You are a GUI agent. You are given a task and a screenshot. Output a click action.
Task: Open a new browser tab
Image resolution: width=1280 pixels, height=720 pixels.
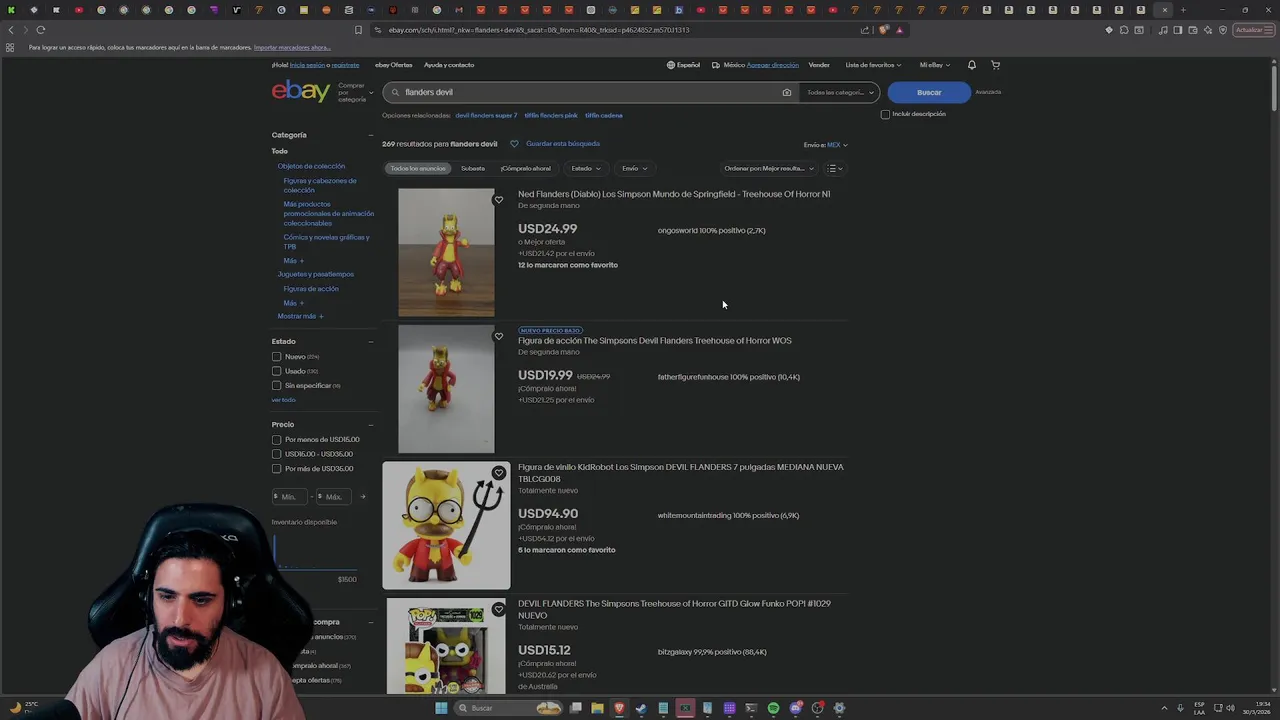(x=1183, y=10)
